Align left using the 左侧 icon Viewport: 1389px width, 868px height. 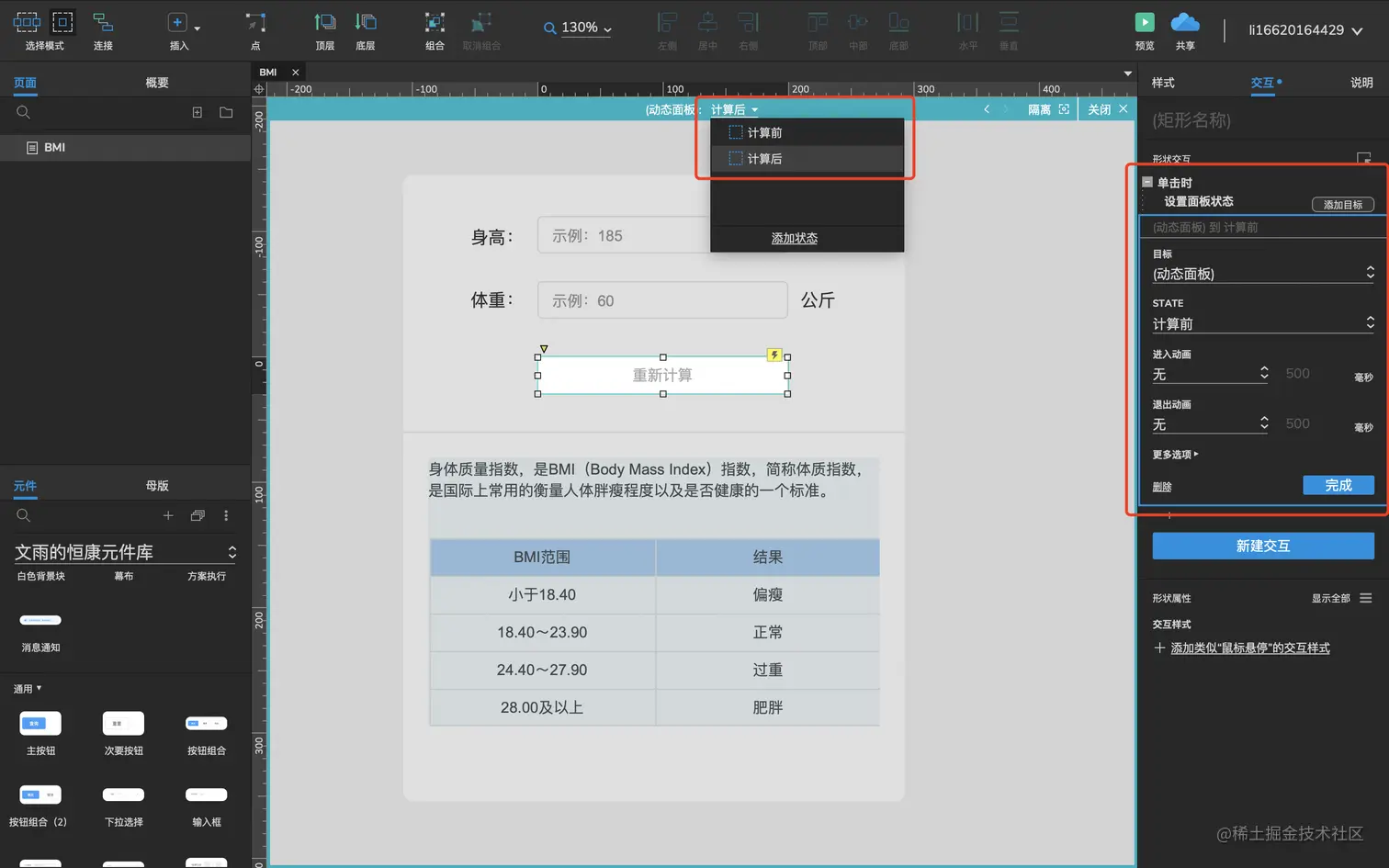pos(668,22)
